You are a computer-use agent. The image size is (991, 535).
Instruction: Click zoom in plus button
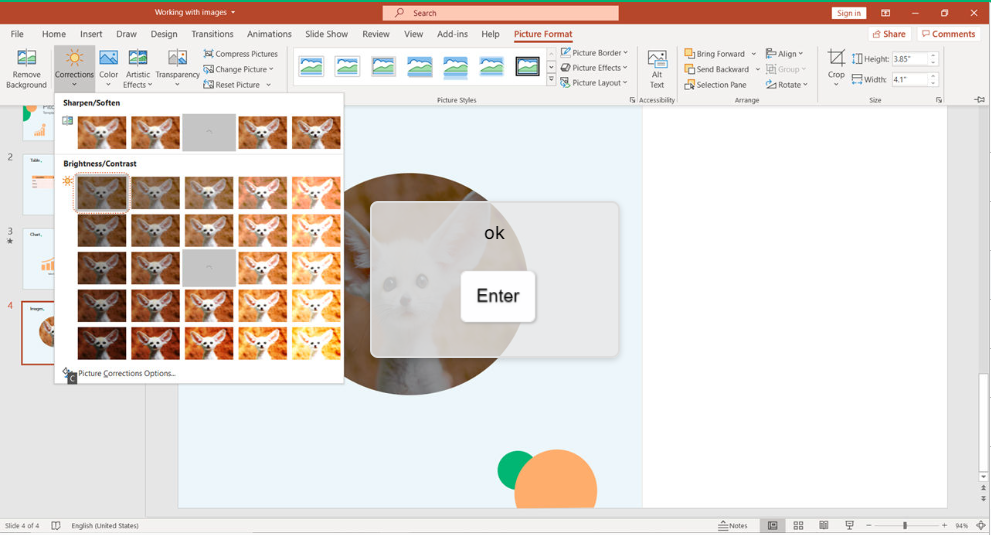tap(944, 526)
